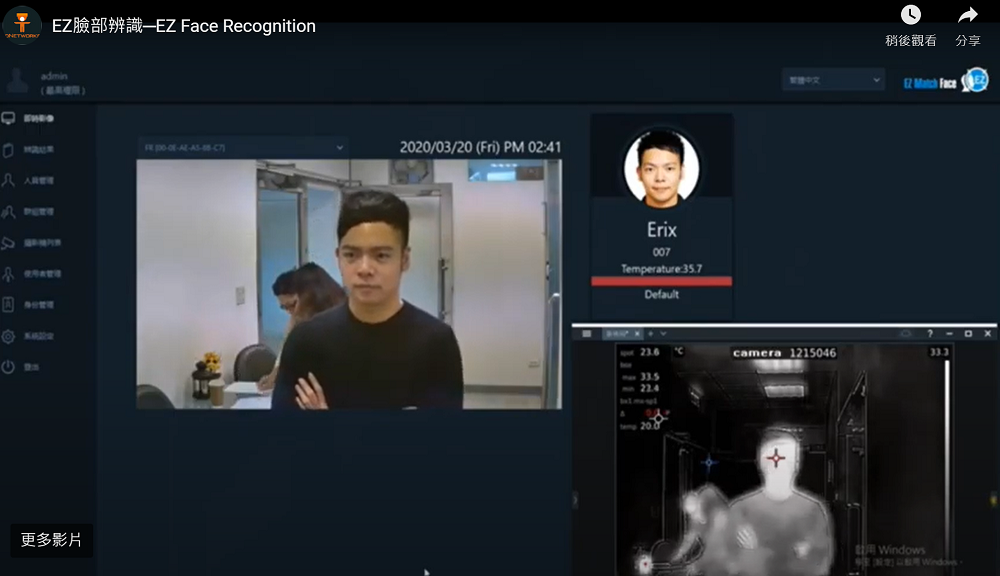This screenshot has width=1000, height=576.
Task: Click the Watch Later clock icon
Action: [910, 15]
